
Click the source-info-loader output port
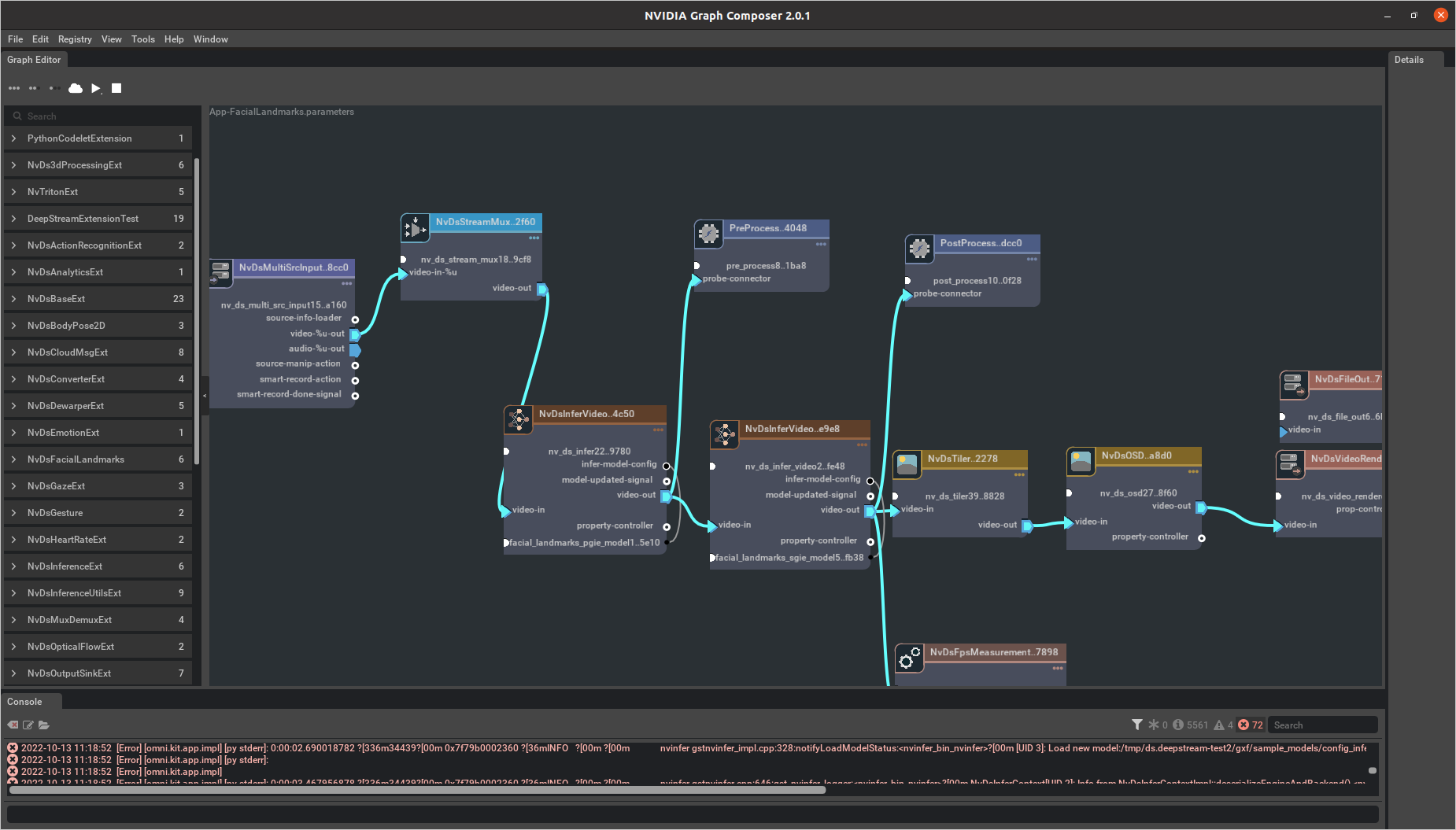point(355,319)
